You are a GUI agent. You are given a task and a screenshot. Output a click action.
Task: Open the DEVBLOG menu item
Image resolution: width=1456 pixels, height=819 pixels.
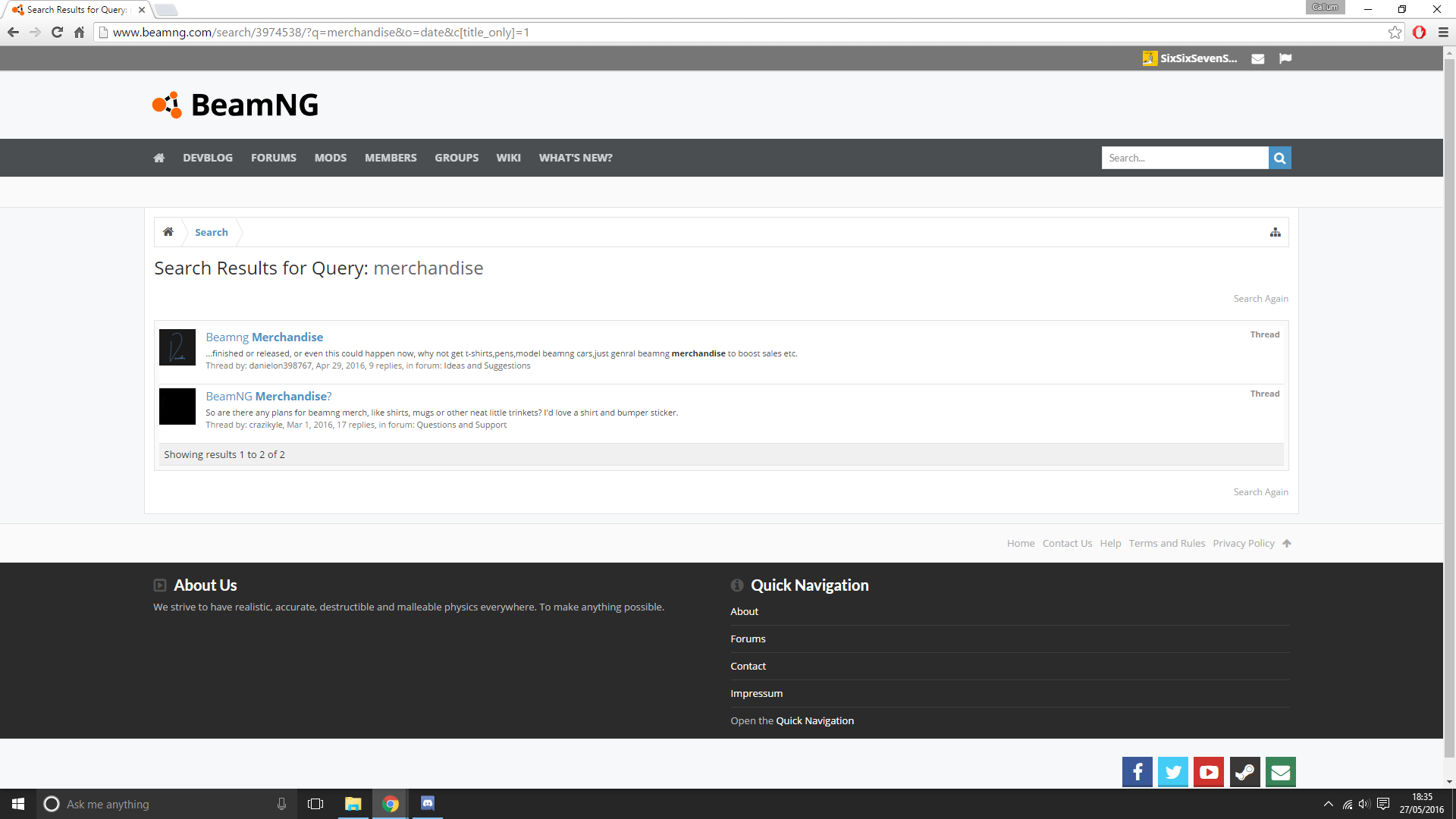coord(208,158)
